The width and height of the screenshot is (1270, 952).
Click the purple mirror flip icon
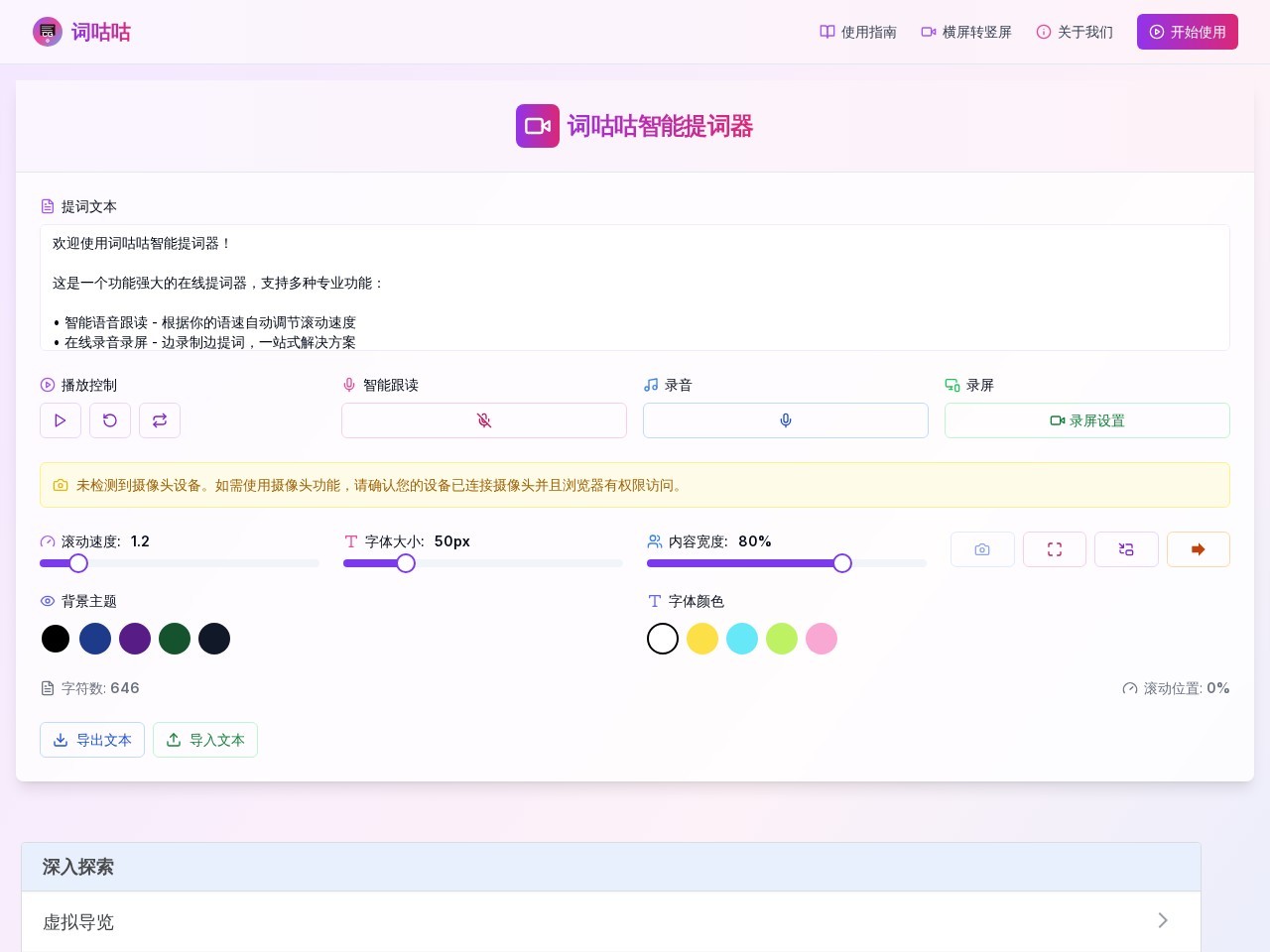tap(1126, 549)
